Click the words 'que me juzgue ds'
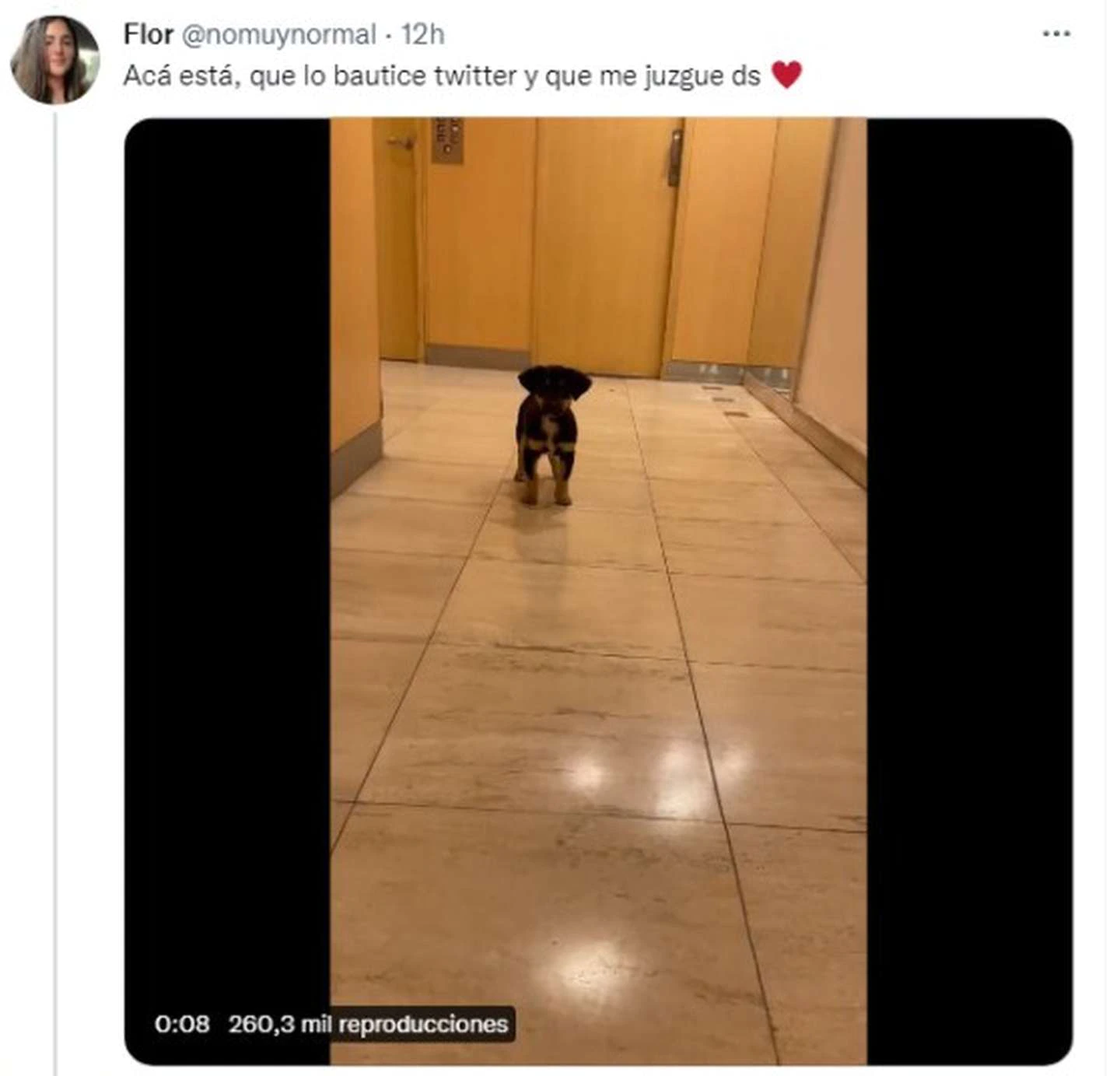This screenshot has width=1120, height=1076. tap(653, 75)
